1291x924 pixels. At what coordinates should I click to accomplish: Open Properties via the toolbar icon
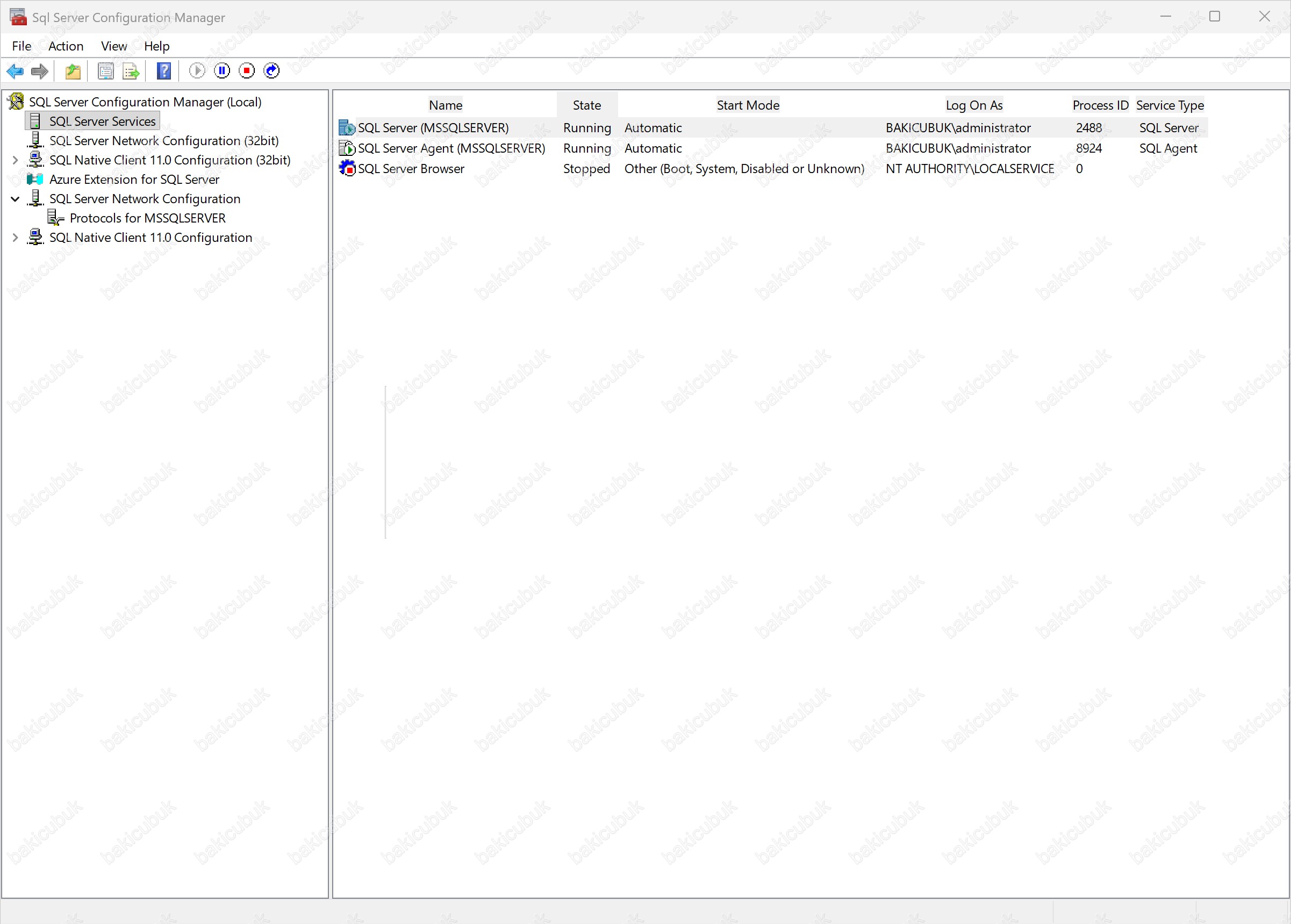pyautogui.click(x=105, y=71)
